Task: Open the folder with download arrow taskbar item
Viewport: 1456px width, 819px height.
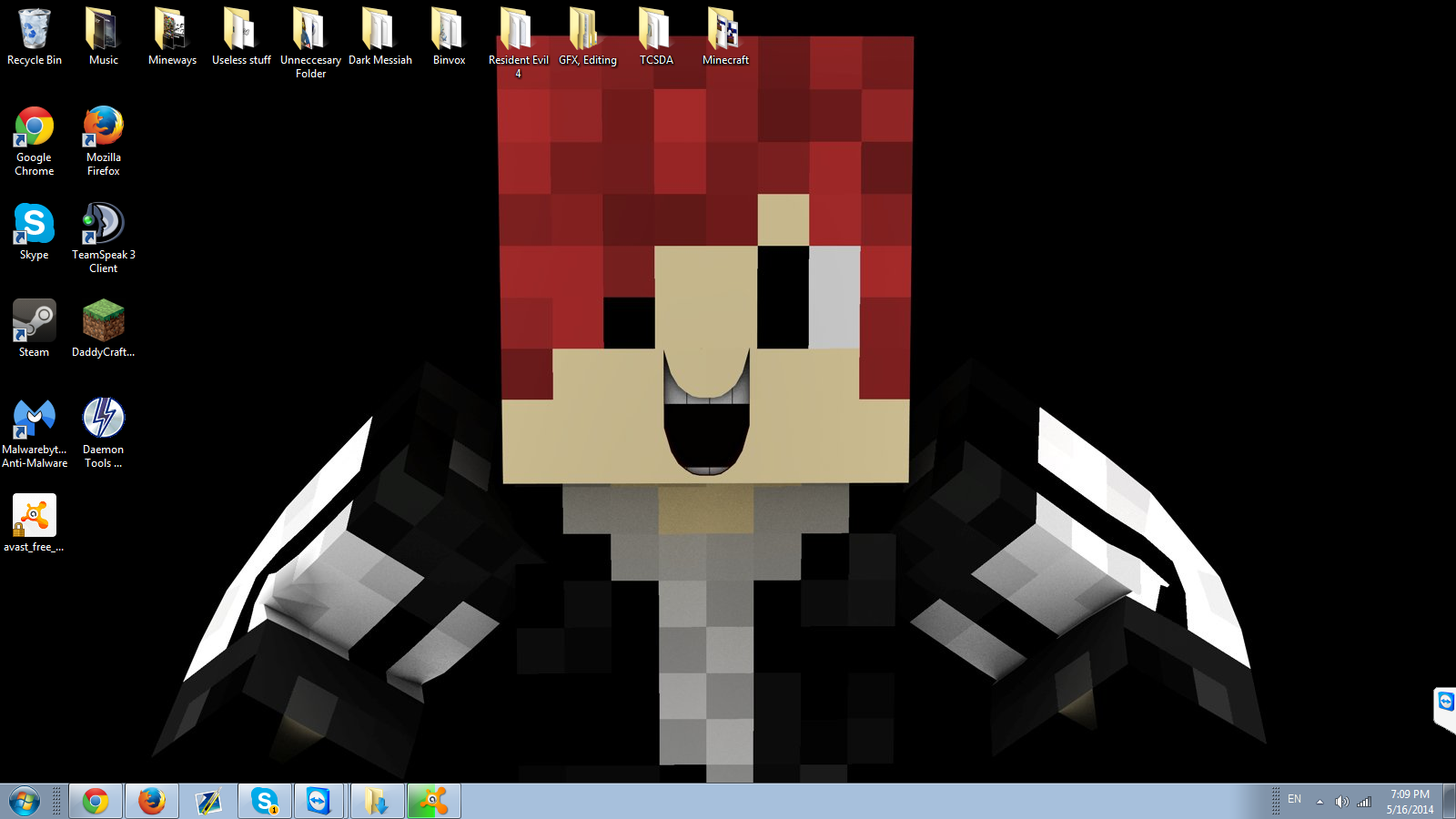Action: (378, 802)
